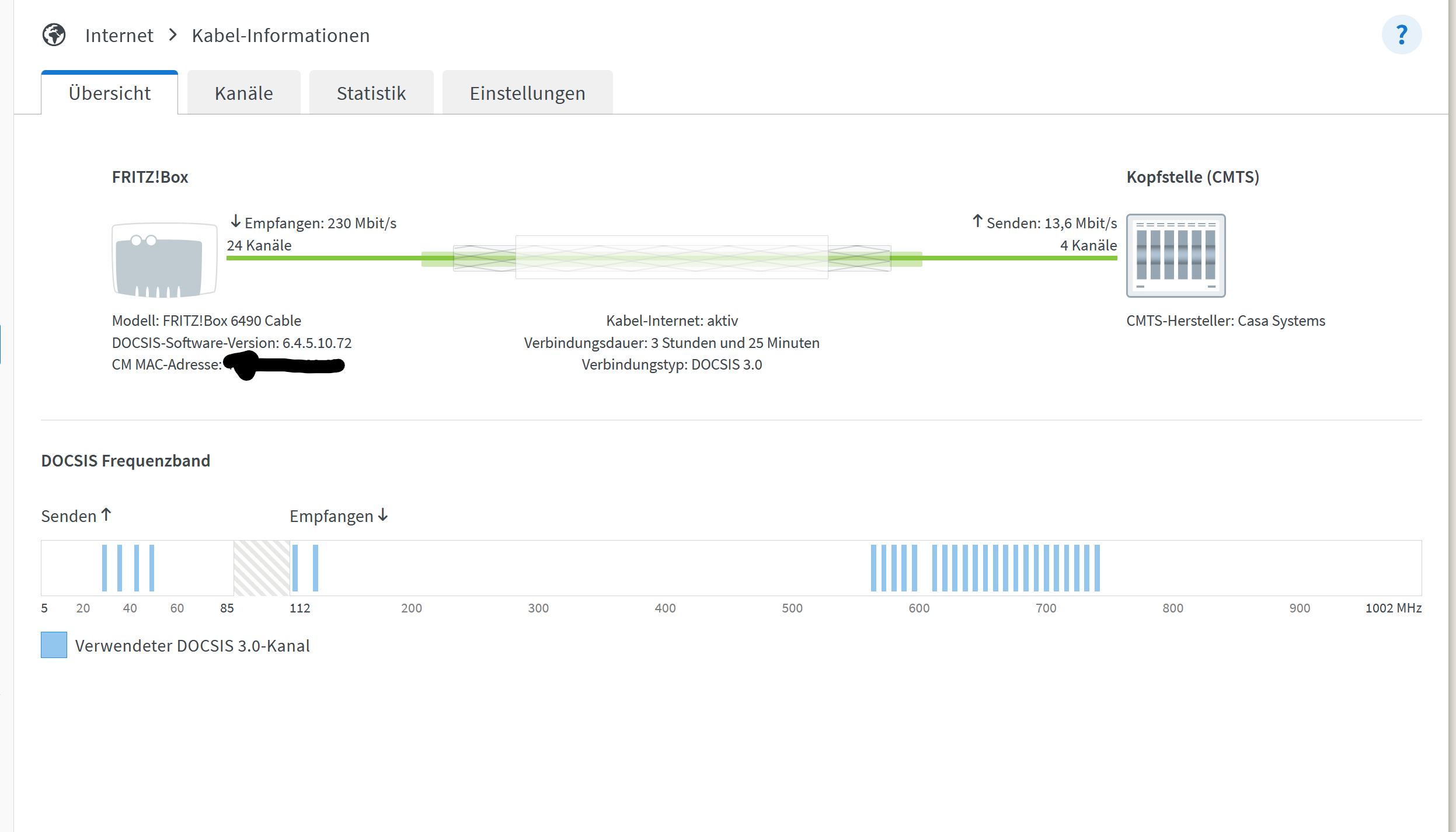This screenshot has height=832, width=1456.
Task: Click the down arrow next to Empfangen frequency label
Action: tap(383, 514)
